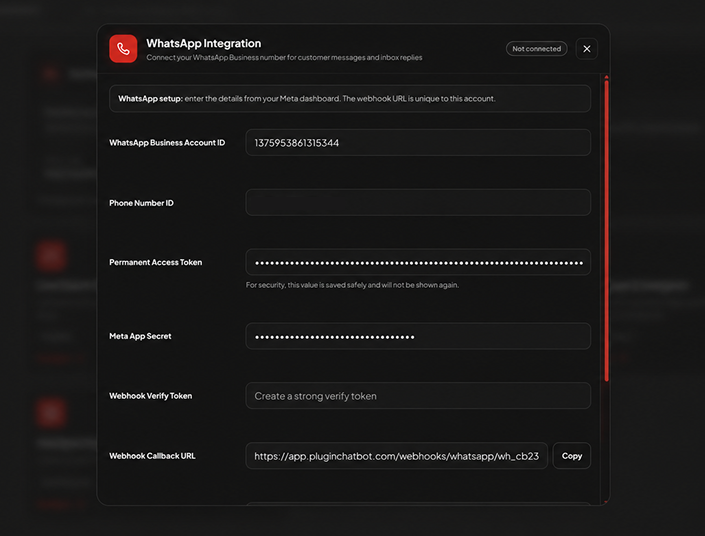Click the WhatsApp Business Account ID label
Viewport: 705px width, 536px height.
tap(167, 143)
